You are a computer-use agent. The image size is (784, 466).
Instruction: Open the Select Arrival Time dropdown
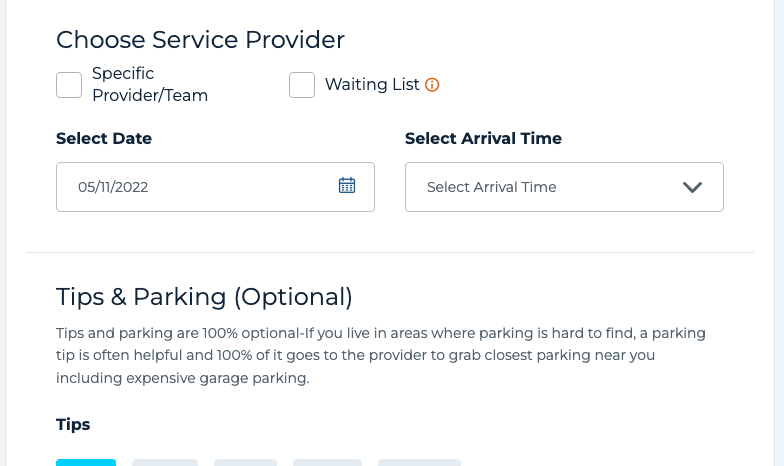(x=563, y=187)
